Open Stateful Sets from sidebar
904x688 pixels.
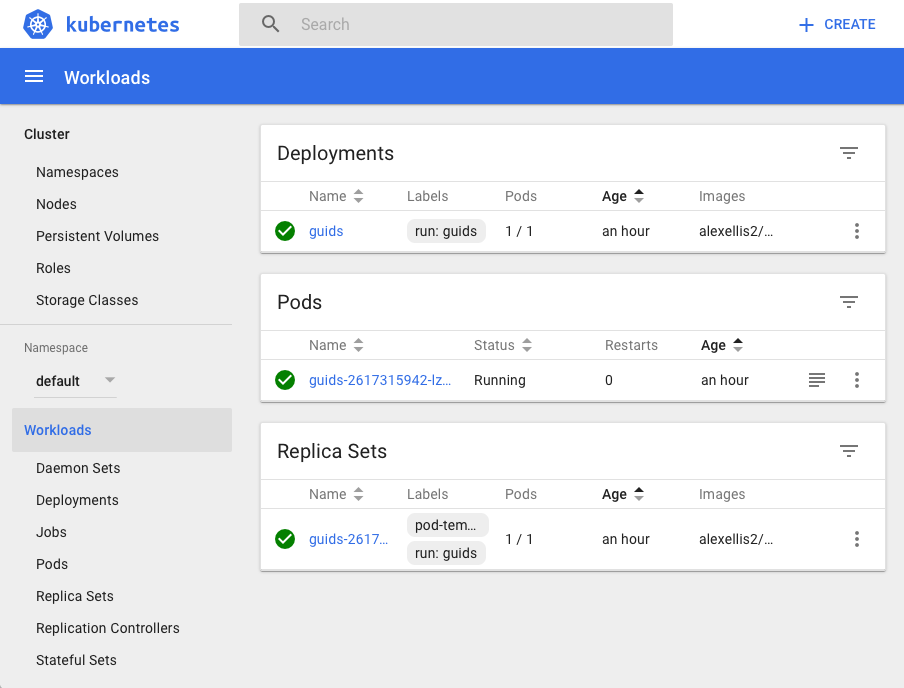76,660
